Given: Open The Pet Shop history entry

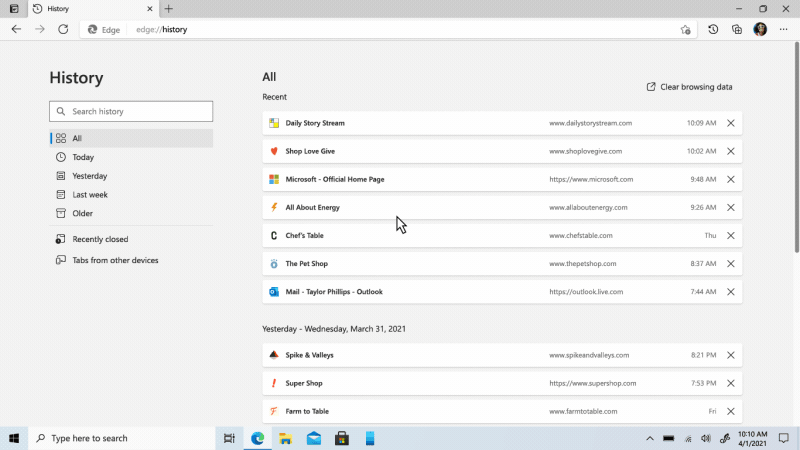Looking at the screenshot, I should (x=502, y=264).
